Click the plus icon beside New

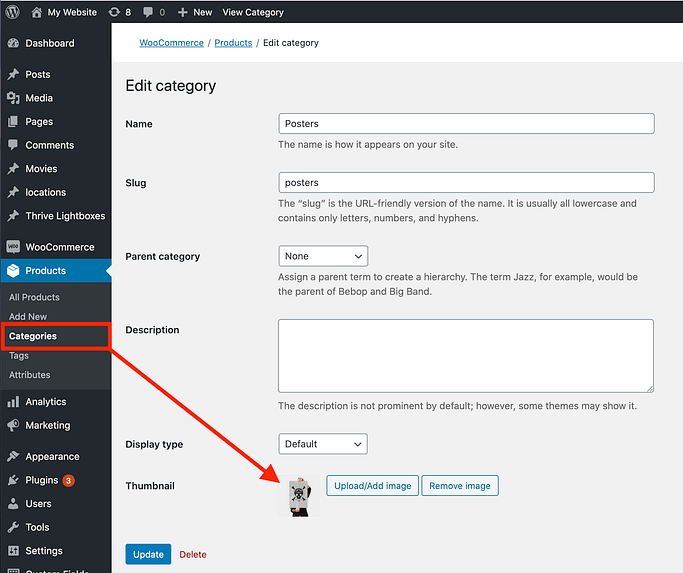point(183,12)
